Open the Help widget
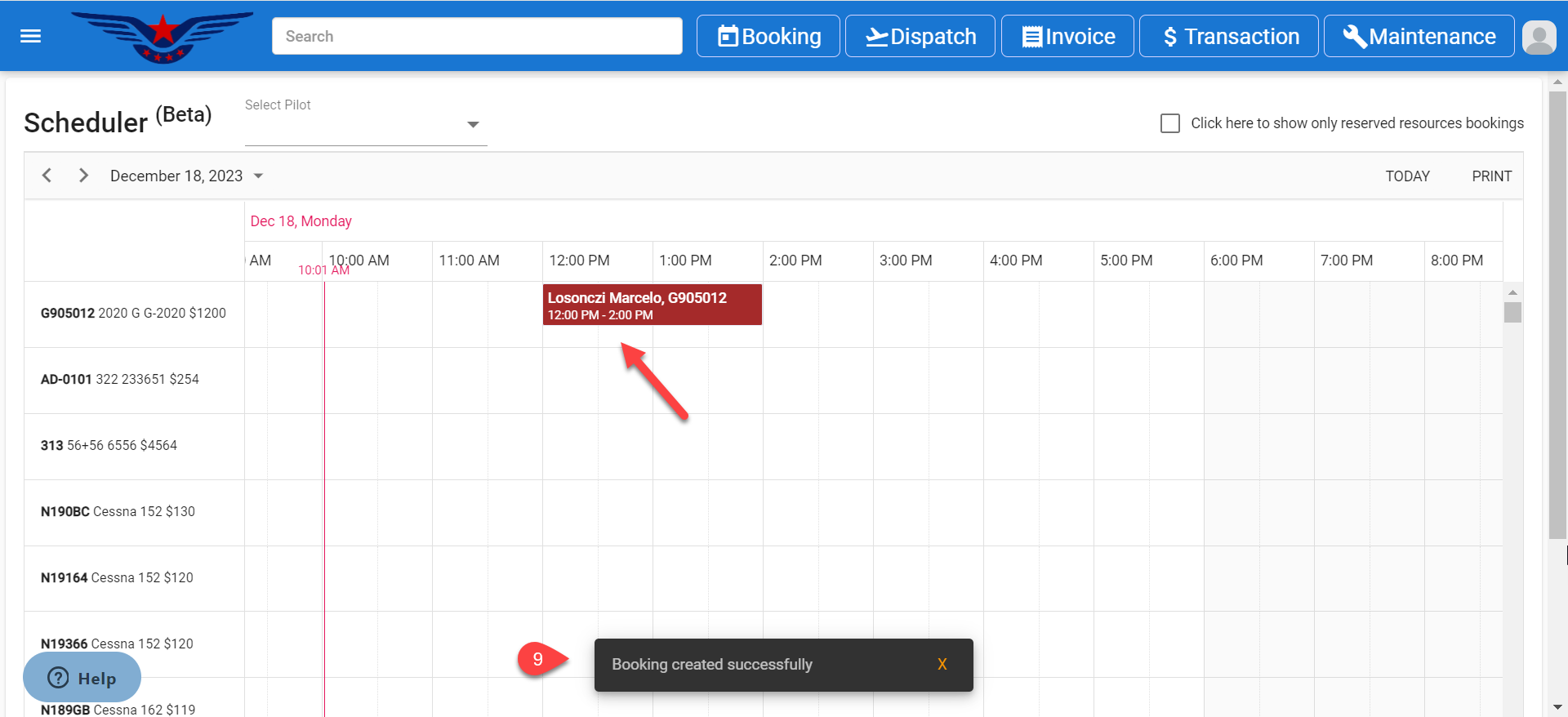Screen dimensions: 1568x717 [x=82, y=678]
